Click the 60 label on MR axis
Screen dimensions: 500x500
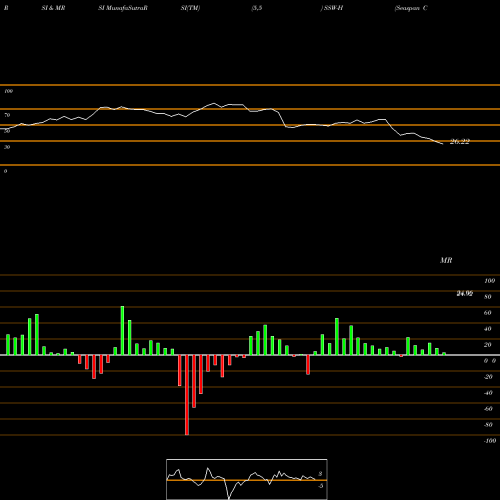click(x=488, y=313)
